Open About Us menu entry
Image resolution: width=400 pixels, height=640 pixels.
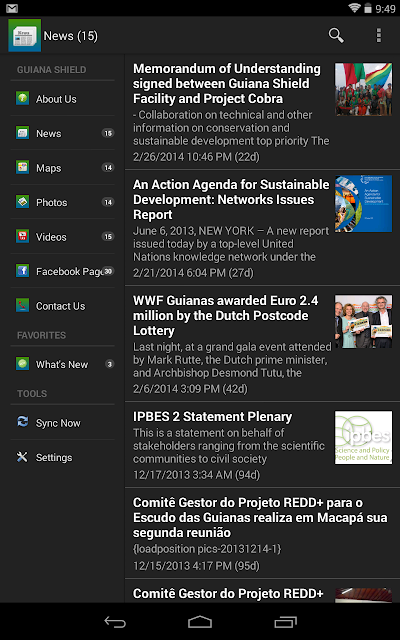[62, 99]
